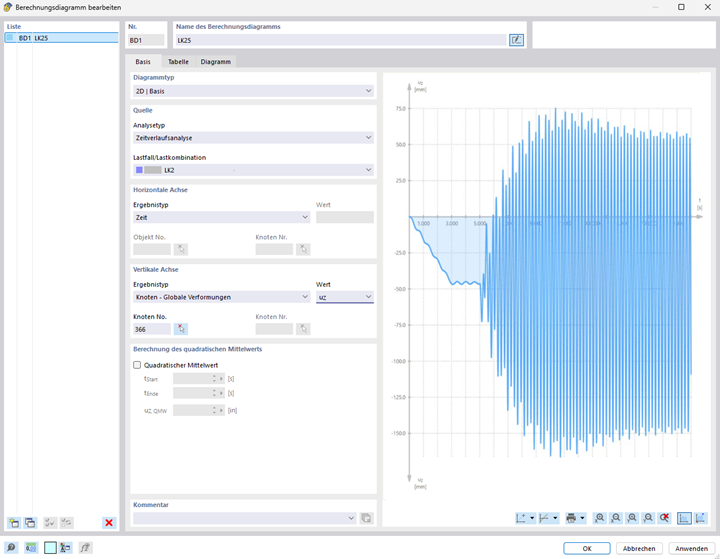
Task: Pick node in graphic next to 366
Action: tap(181, 329)
